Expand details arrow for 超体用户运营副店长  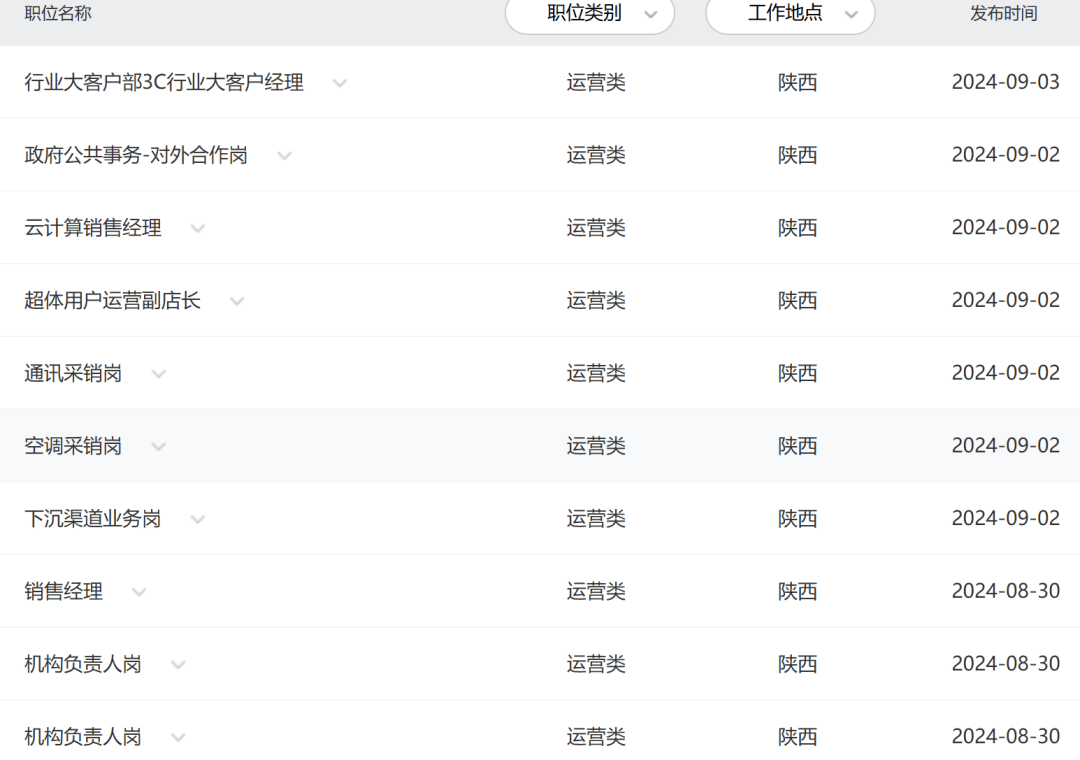pyautogui.click(x=237, y=301)
